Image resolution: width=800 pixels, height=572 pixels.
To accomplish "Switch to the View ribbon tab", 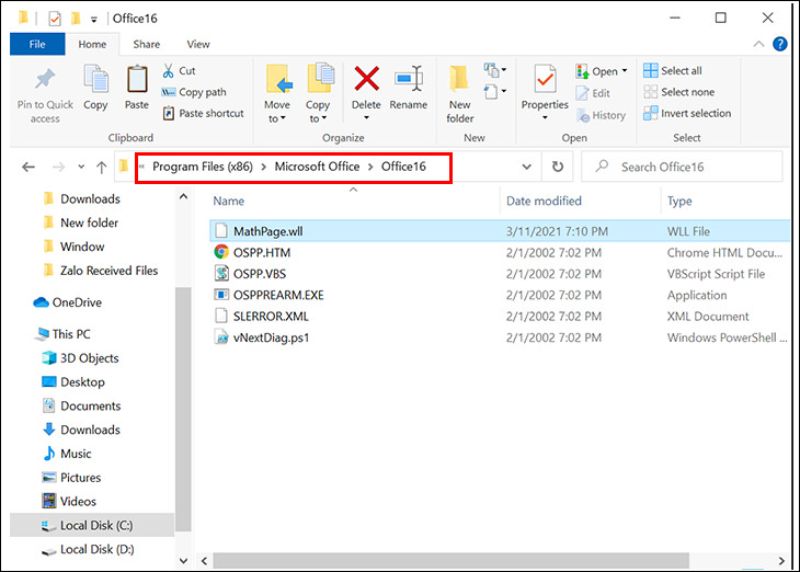I will click(x=198, y=44).
